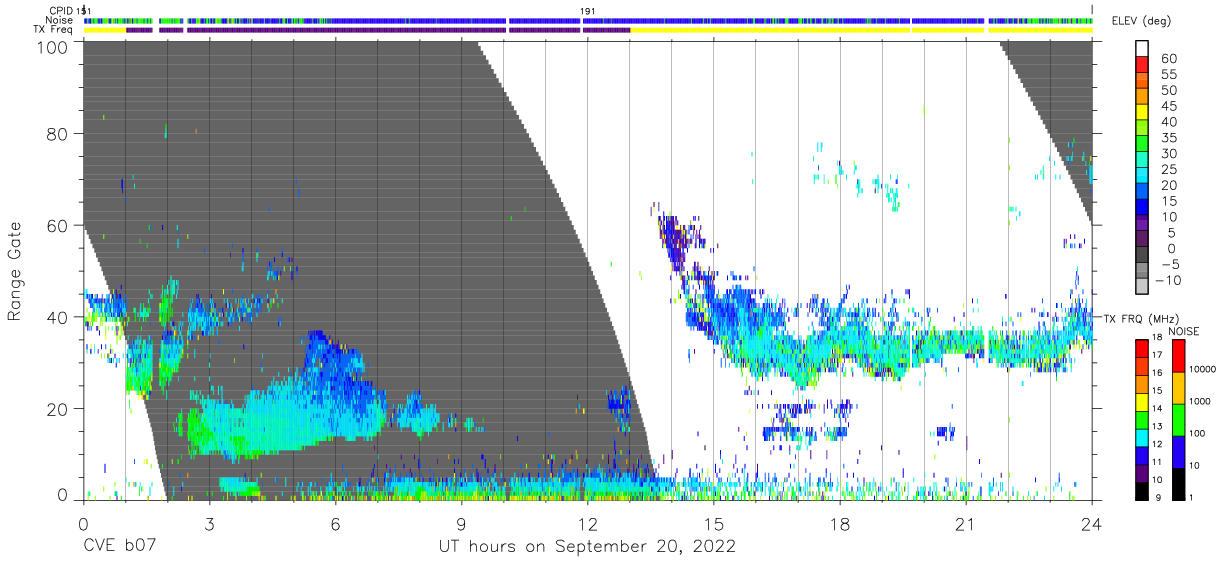The width and height of the screenshot is (1228, 567).
Task: Click the 'Range Gate' y-axis title
Action: click(x=15, y=271)
